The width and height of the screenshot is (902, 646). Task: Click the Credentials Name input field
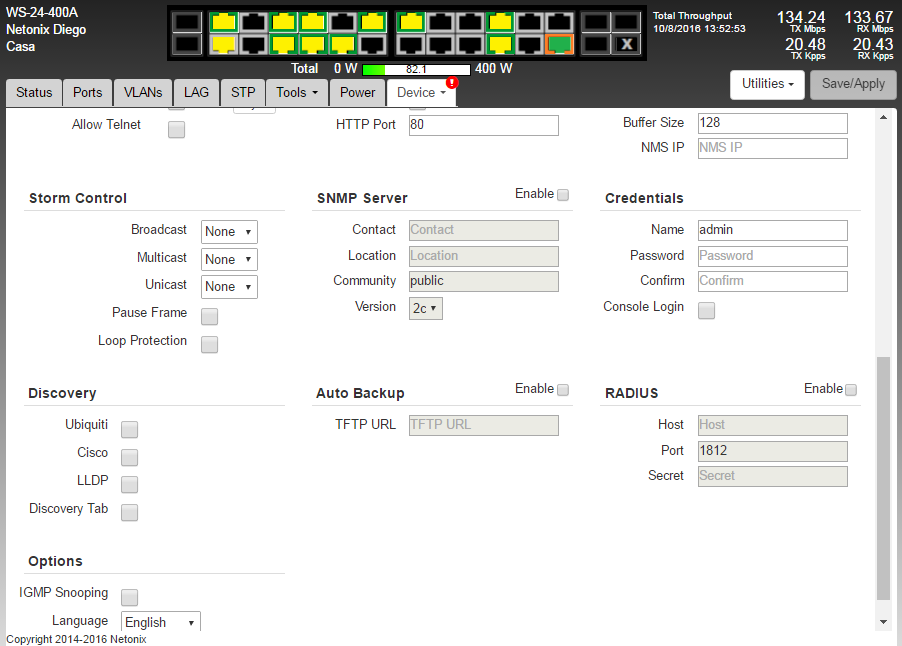pos(772,230)
